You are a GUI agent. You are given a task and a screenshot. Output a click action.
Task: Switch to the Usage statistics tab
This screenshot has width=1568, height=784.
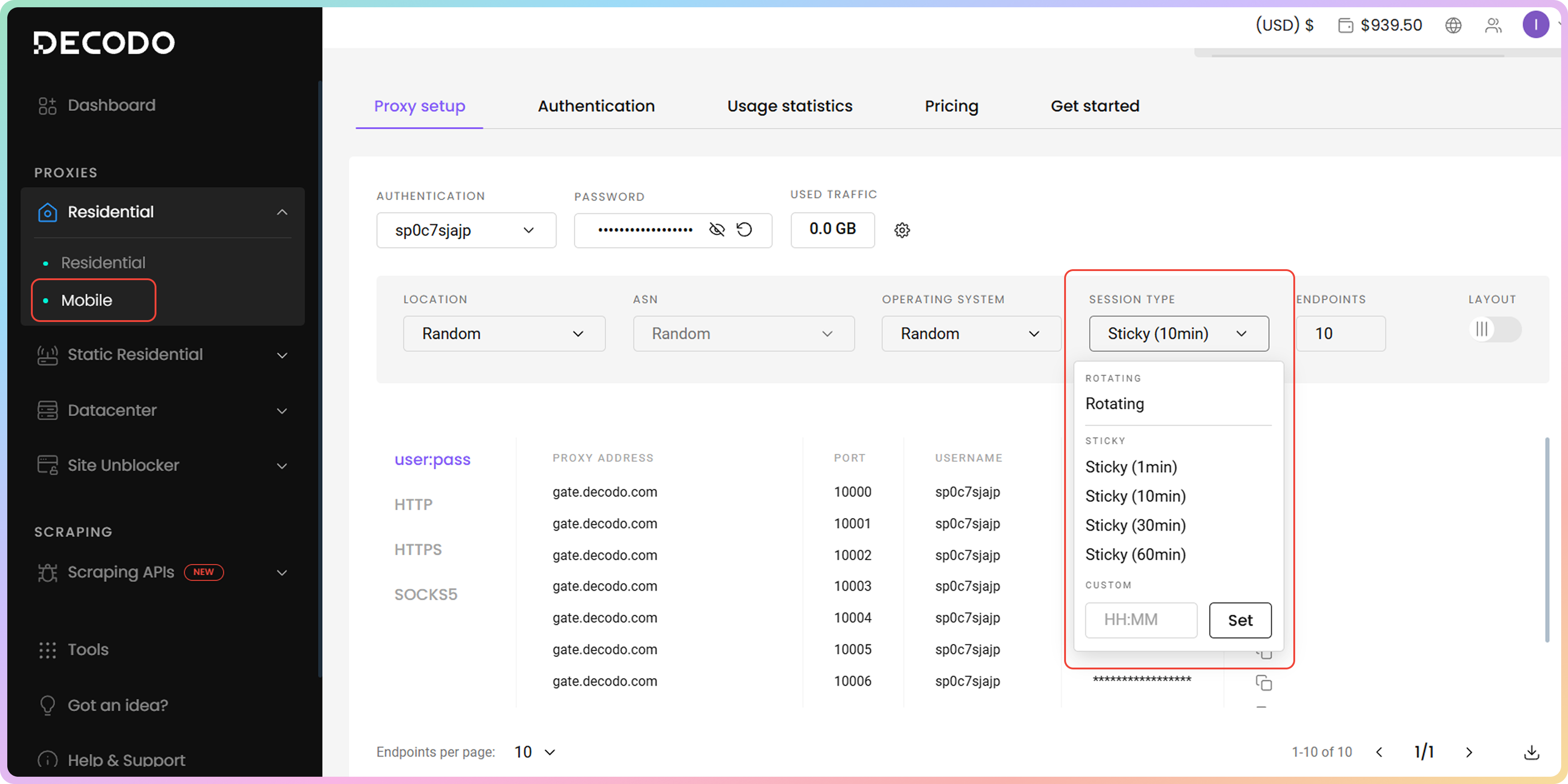[789, 106]
